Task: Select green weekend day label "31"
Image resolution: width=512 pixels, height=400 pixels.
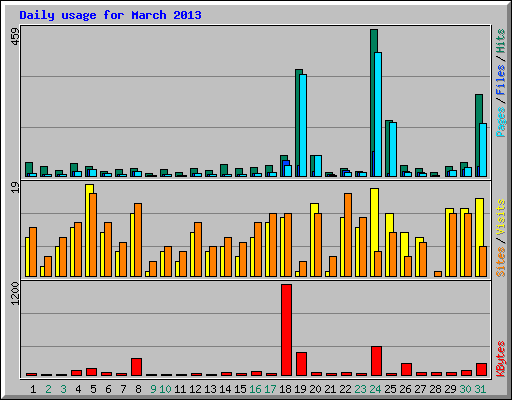Action: [480, 389]
